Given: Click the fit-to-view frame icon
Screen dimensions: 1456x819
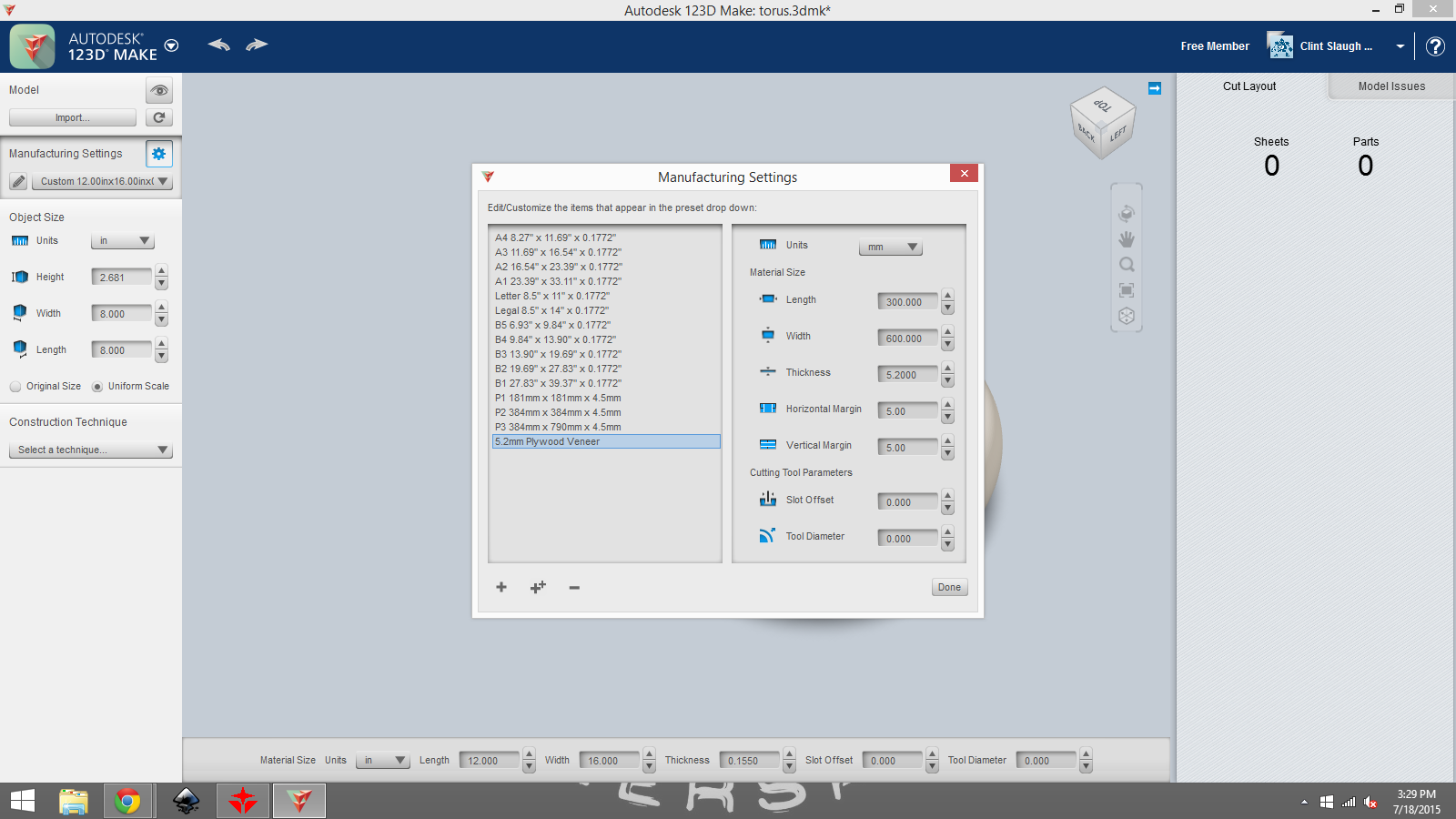Looking at the screenshot, I should [1127, 290].
